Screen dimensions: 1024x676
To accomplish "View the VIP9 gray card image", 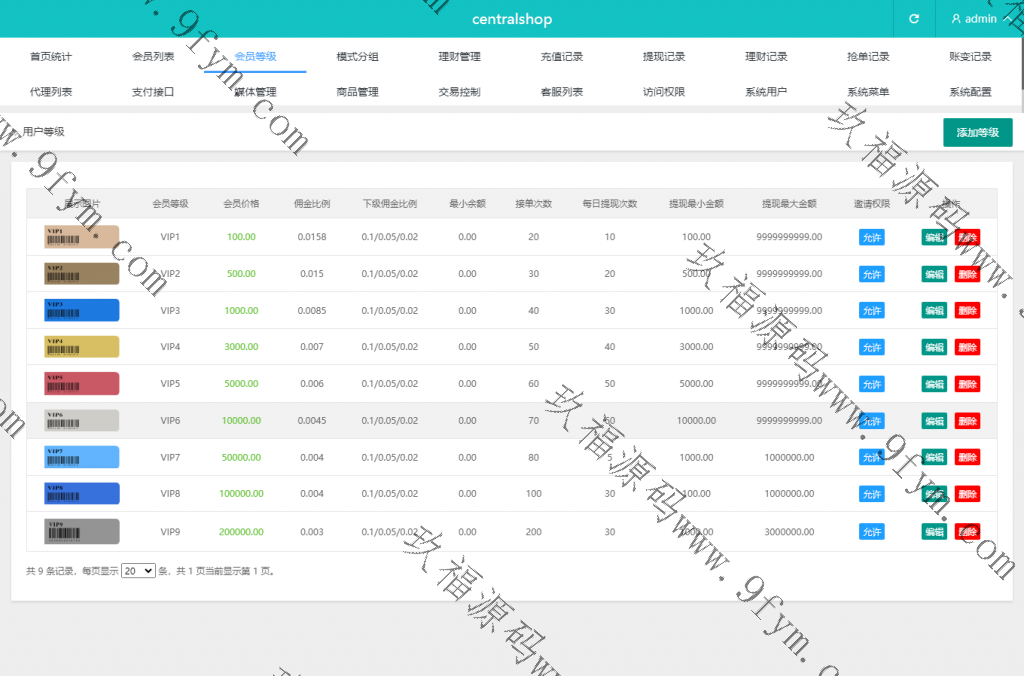I will tap(82, 531).
